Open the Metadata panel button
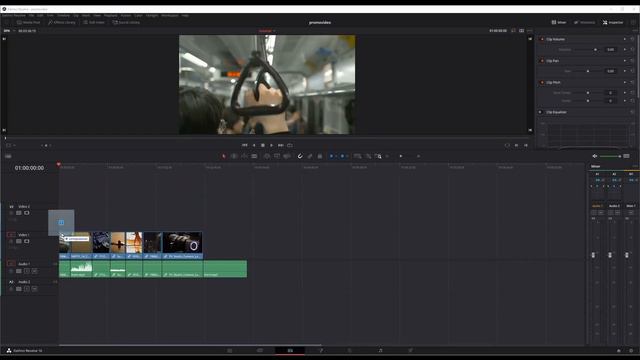The image size is (640, 360). pyautogui.click(x=584, y=22)
